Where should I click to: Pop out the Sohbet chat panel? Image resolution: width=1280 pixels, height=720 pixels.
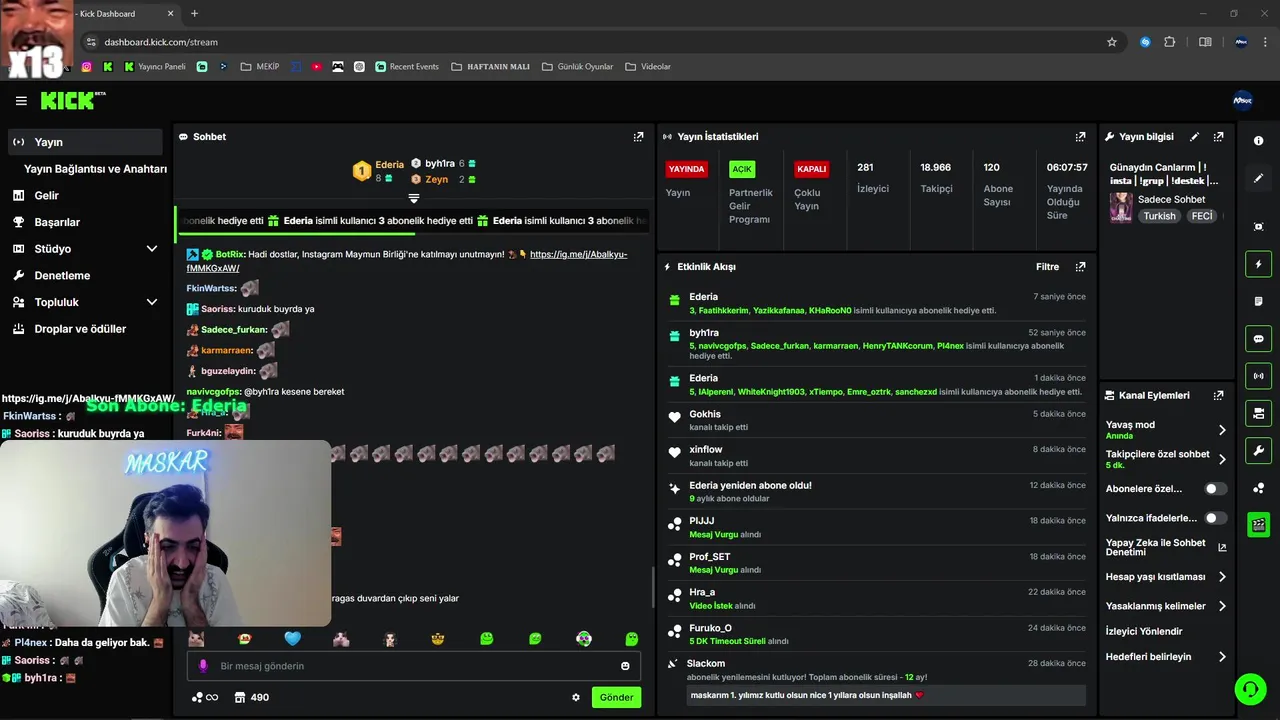pyautogui.click(x=638, y=137)
